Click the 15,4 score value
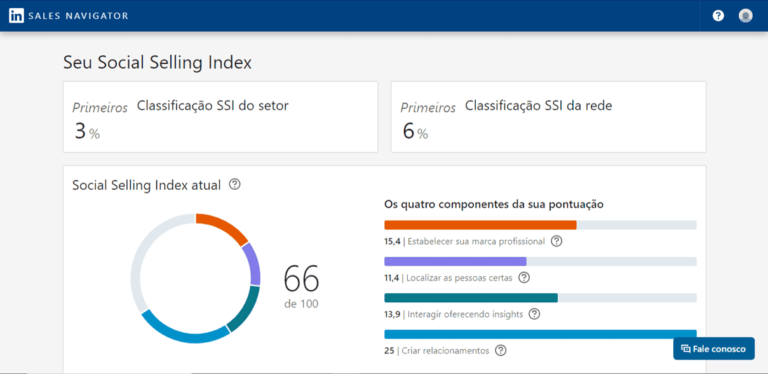Viewport: 768px width, 374px height. tap(393, 242)
